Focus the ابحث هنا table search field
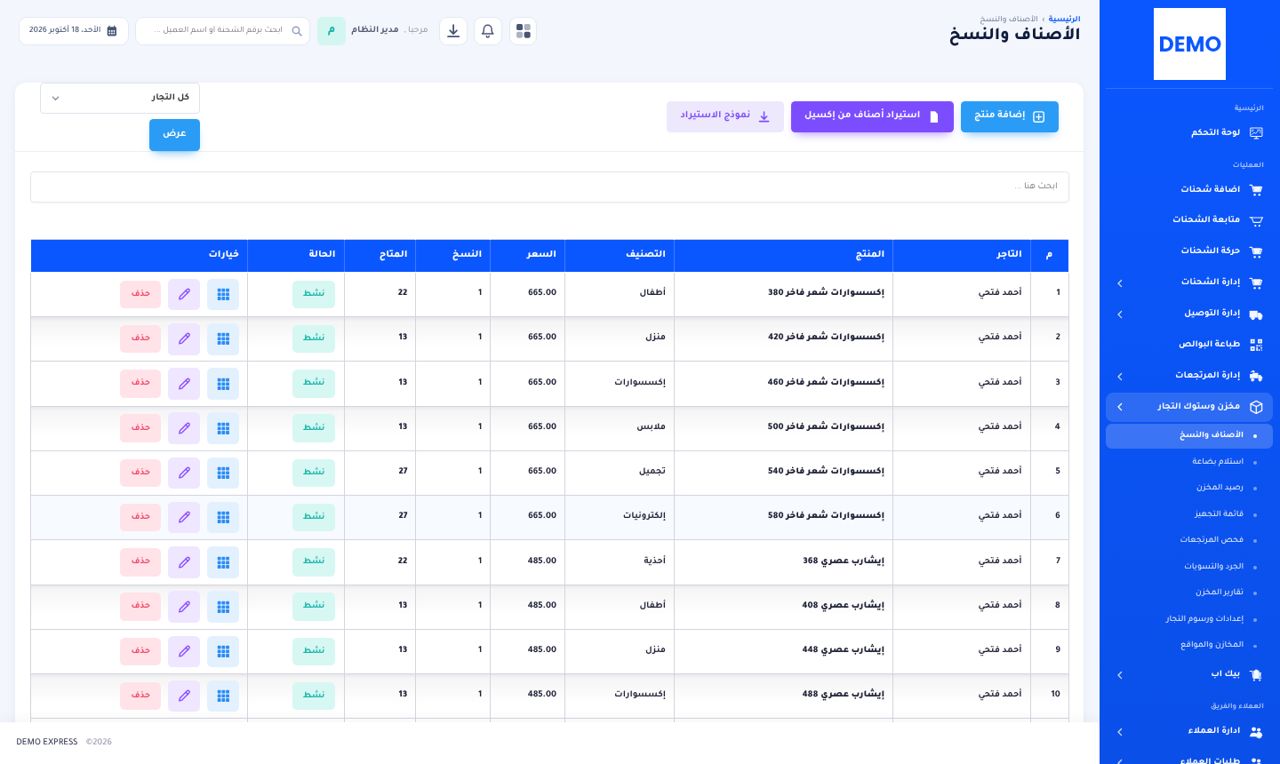This screenshot has width=1280, height=764. coord(549,187)
